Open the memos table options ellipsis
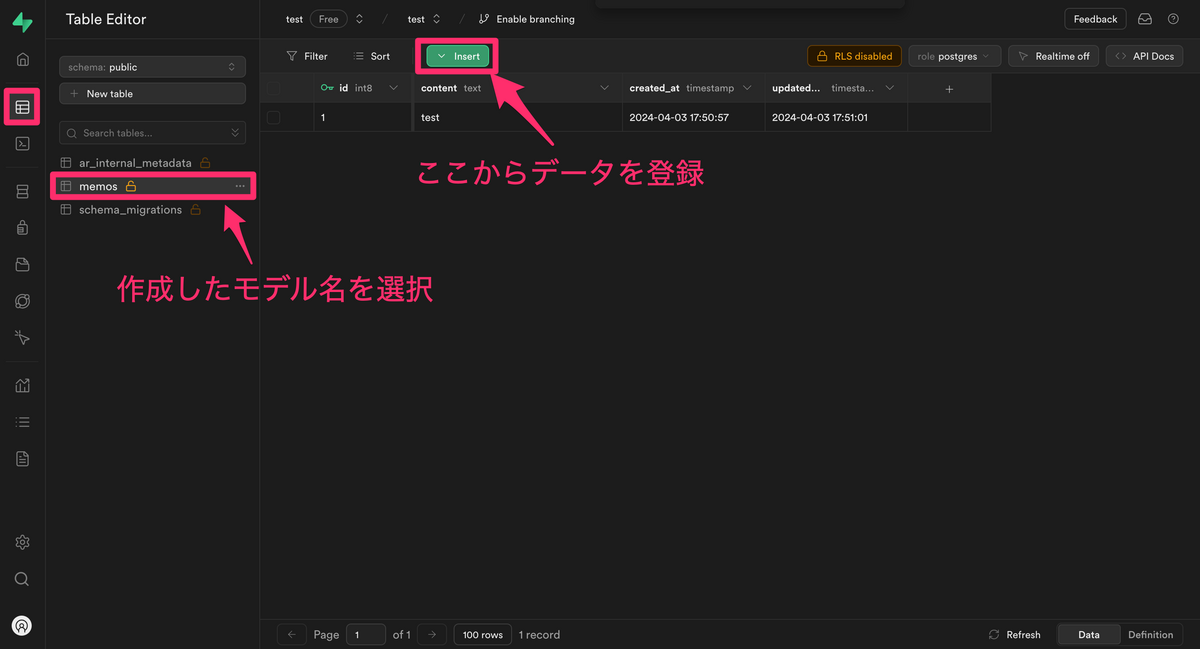This screenshot has width=1200, height=649. click(x=240, y=186)
